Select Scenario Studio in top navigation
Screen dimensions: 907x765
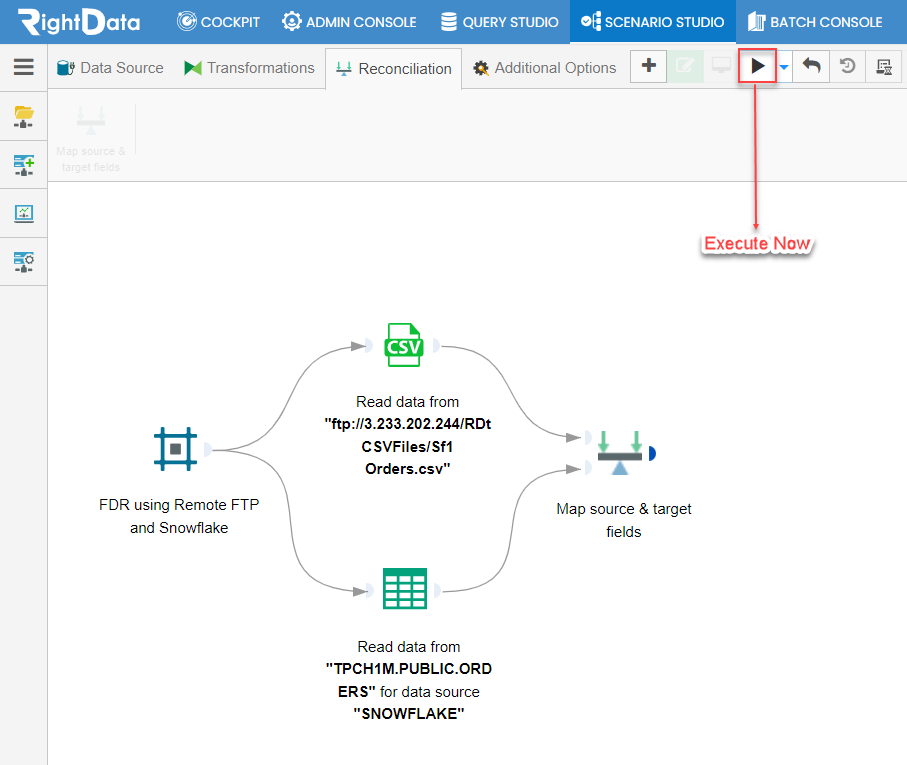(x=652, y=22)
